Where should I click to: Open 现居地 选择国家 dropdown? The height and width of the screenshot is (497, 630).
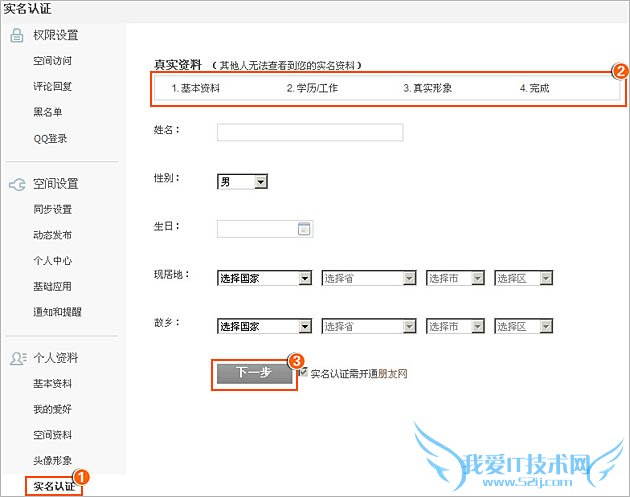[x=264, y=278]
